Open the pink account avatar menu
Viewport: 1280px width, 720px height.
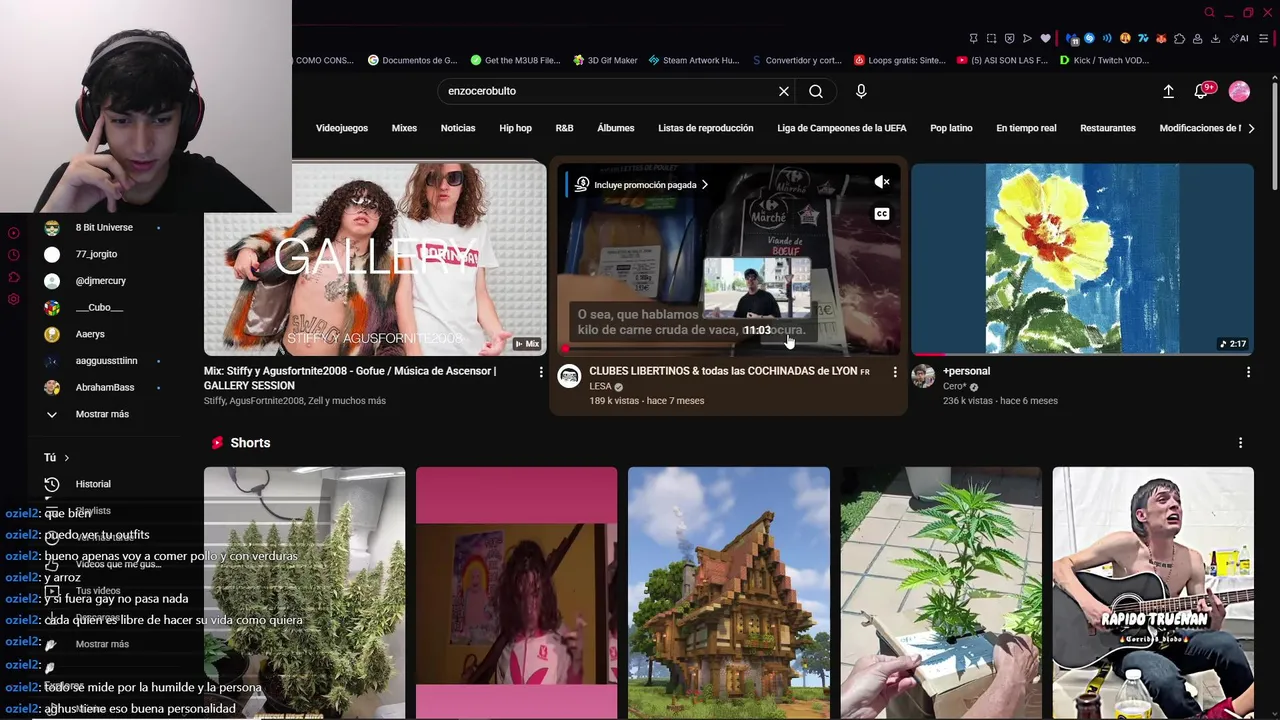pos(1239,91)
